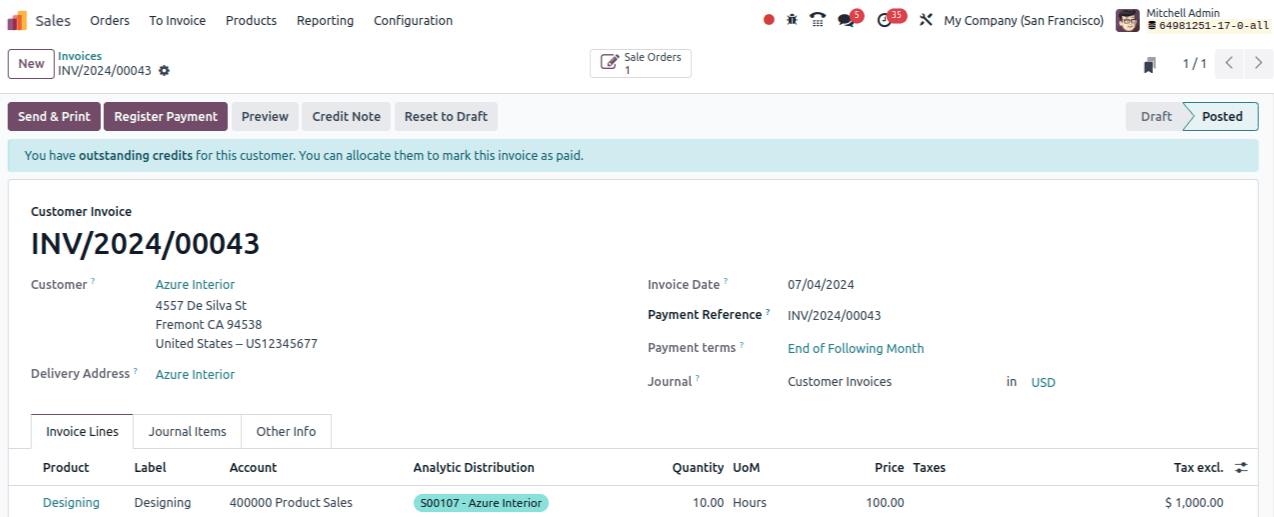Open the To Invoice menu
Image resolution: width=1274 pixels, height=517 pixels.
178,20
